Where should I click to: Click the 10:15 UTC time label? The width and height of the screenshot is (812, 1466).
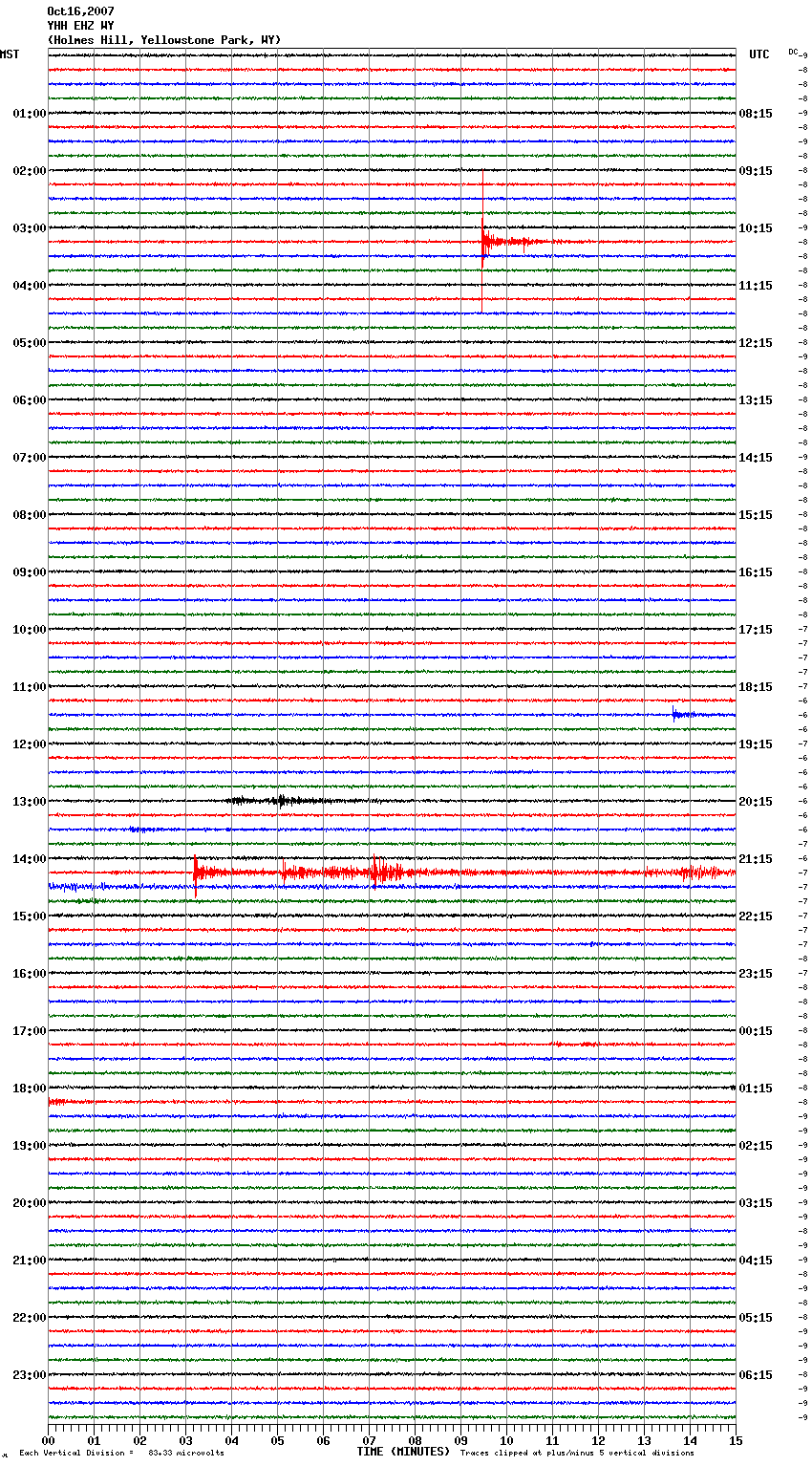756,228
